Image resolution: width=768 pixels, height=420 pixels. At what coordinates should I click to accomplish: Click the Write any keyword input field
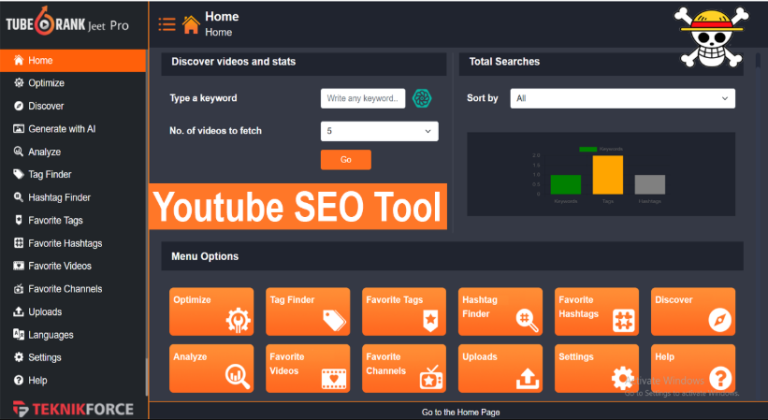click(x=363, y=99)
